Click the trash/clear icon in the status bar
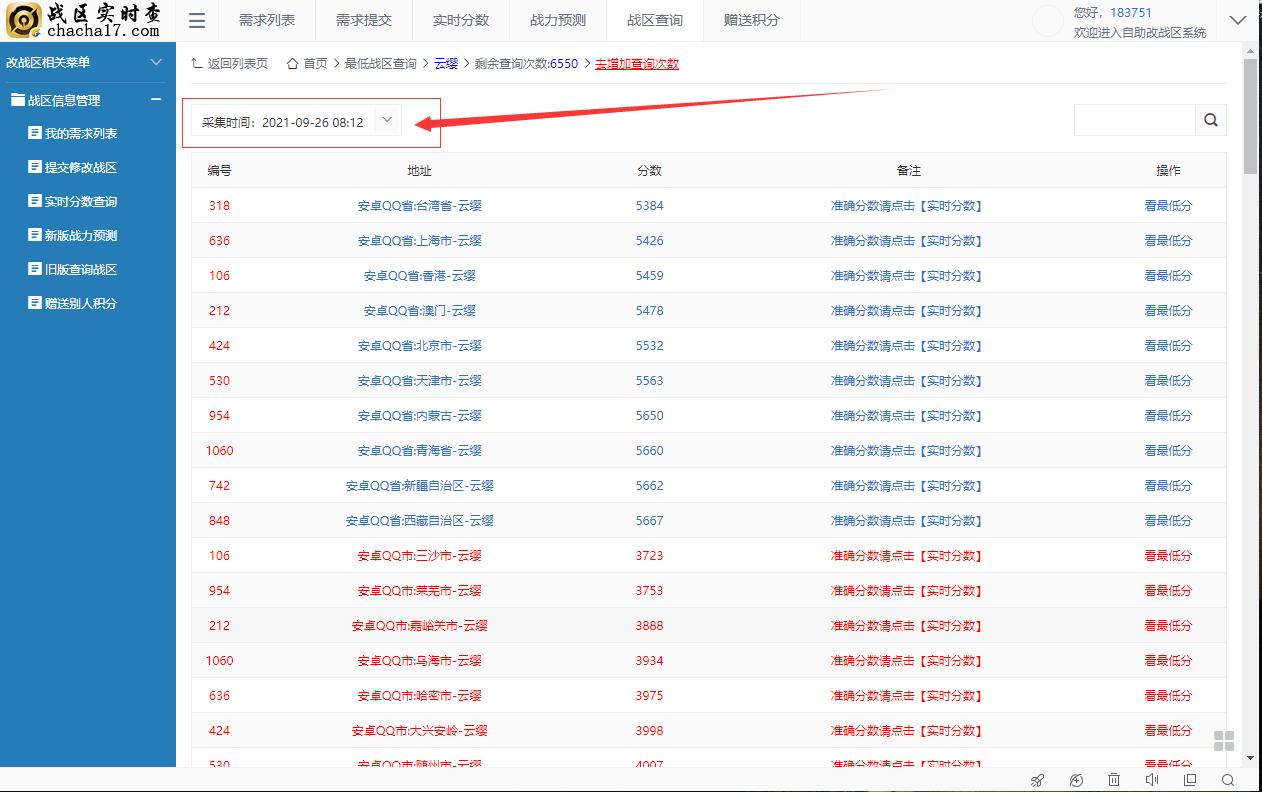 click(x=1113, y=779)
